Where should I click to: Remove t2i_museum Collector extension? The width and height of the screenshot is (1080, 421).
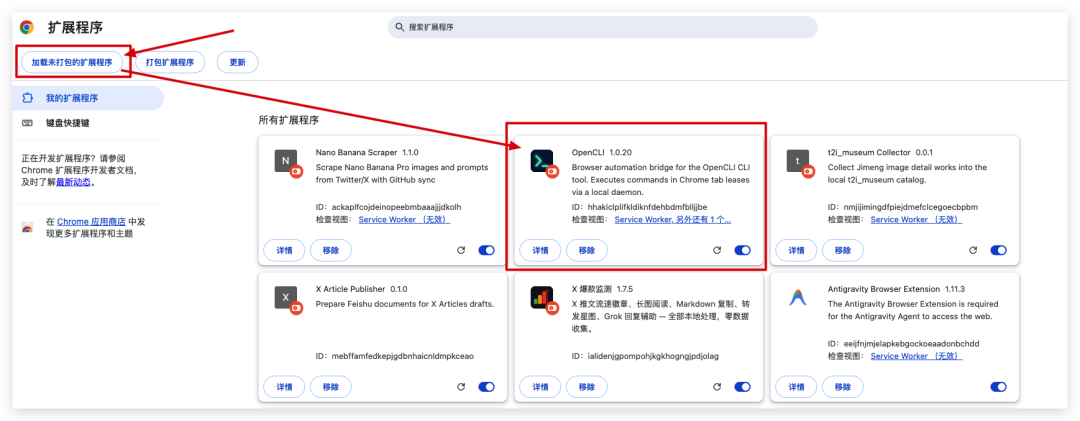point(843,251)
